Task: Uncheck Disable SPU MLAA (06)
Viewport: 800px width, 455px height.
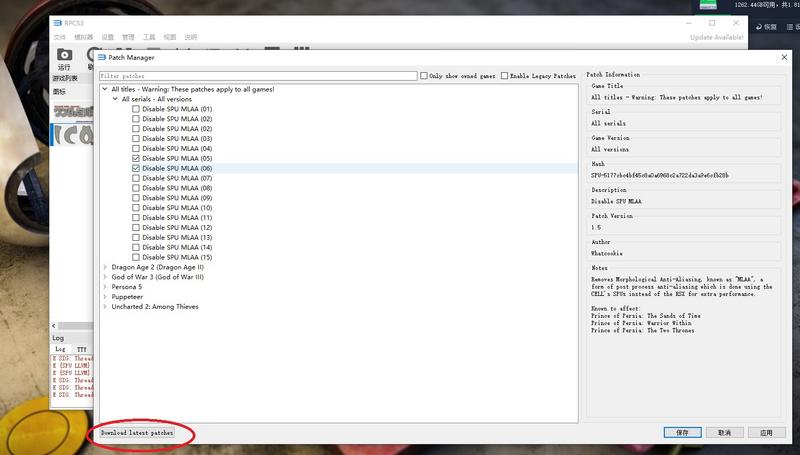Action: [x=136, y=168]
